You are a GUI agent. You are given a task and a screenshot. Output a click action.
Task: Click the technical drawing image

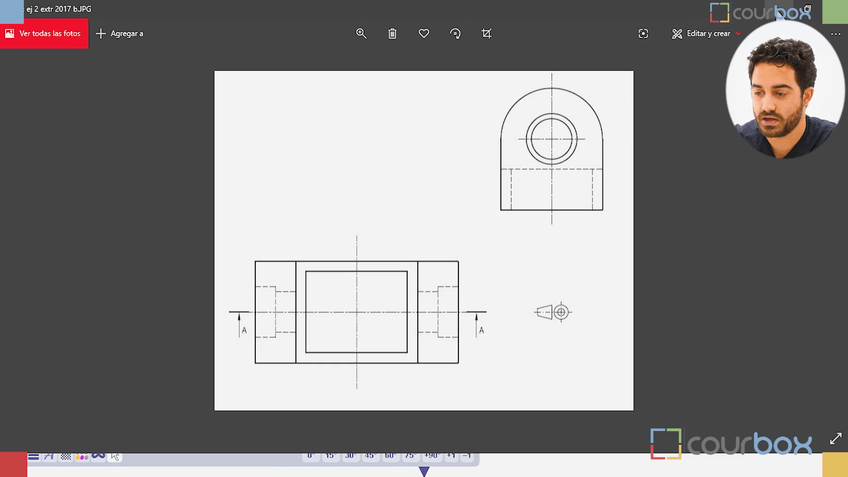coord(423,240)
